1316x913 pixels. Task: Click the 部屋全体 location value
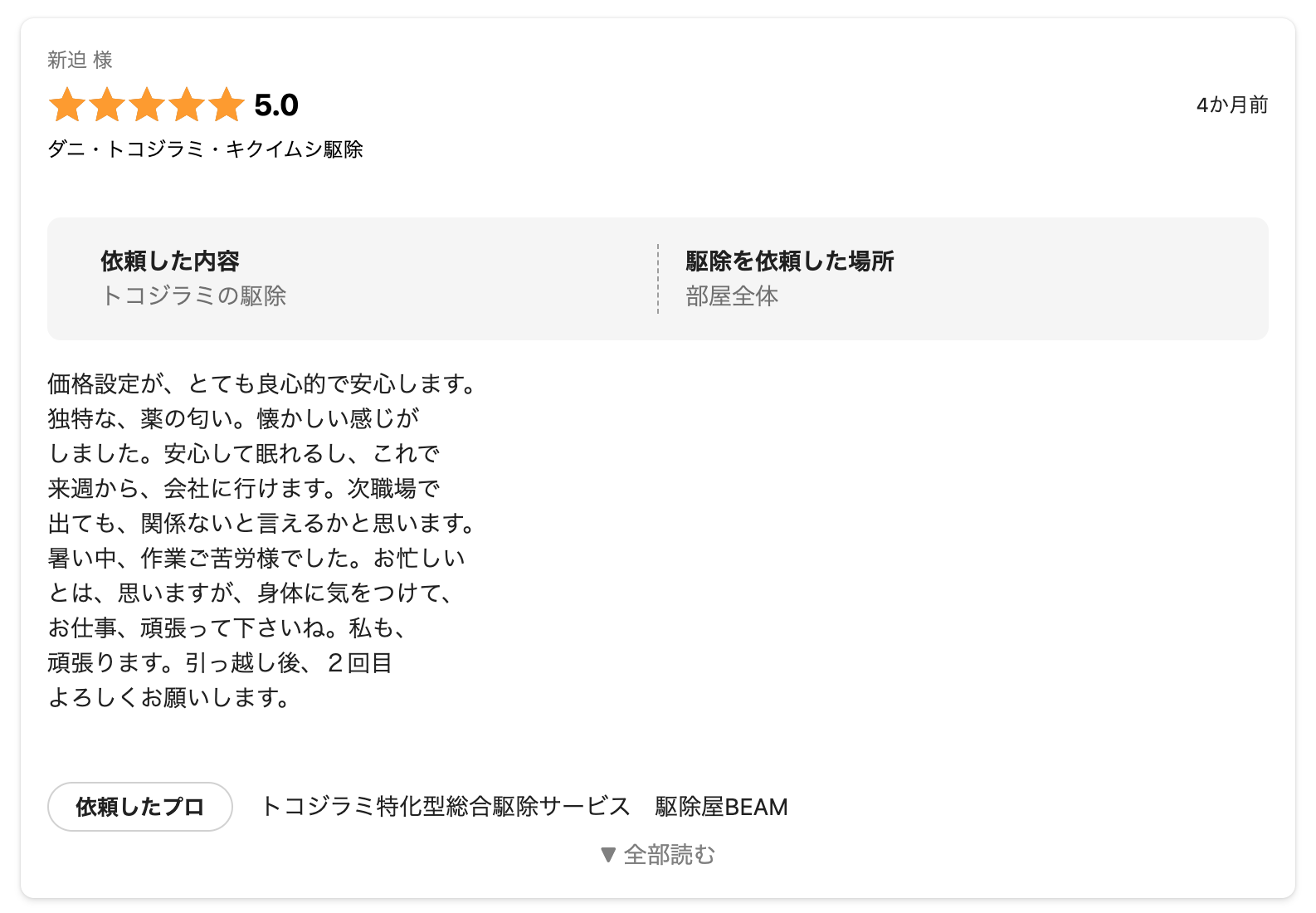click(x=732, y=296)
